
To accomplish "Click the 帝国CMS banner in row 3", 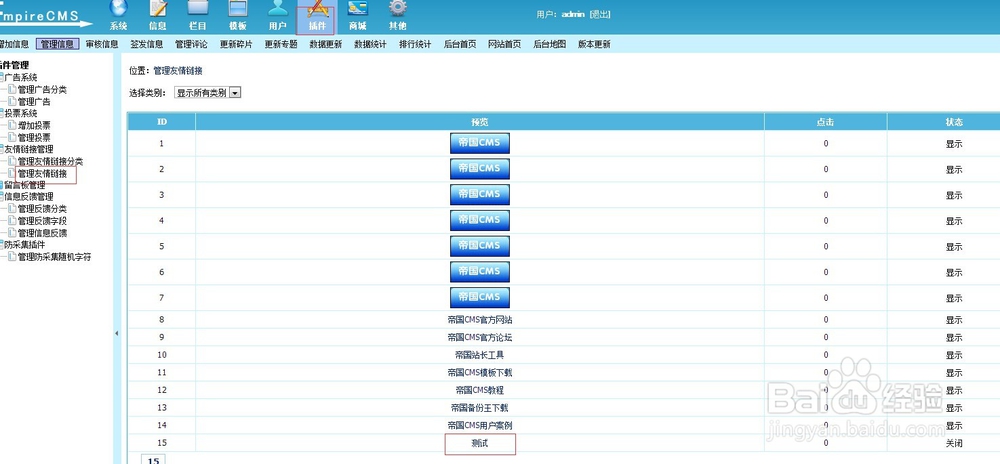I will coord(480,194).
